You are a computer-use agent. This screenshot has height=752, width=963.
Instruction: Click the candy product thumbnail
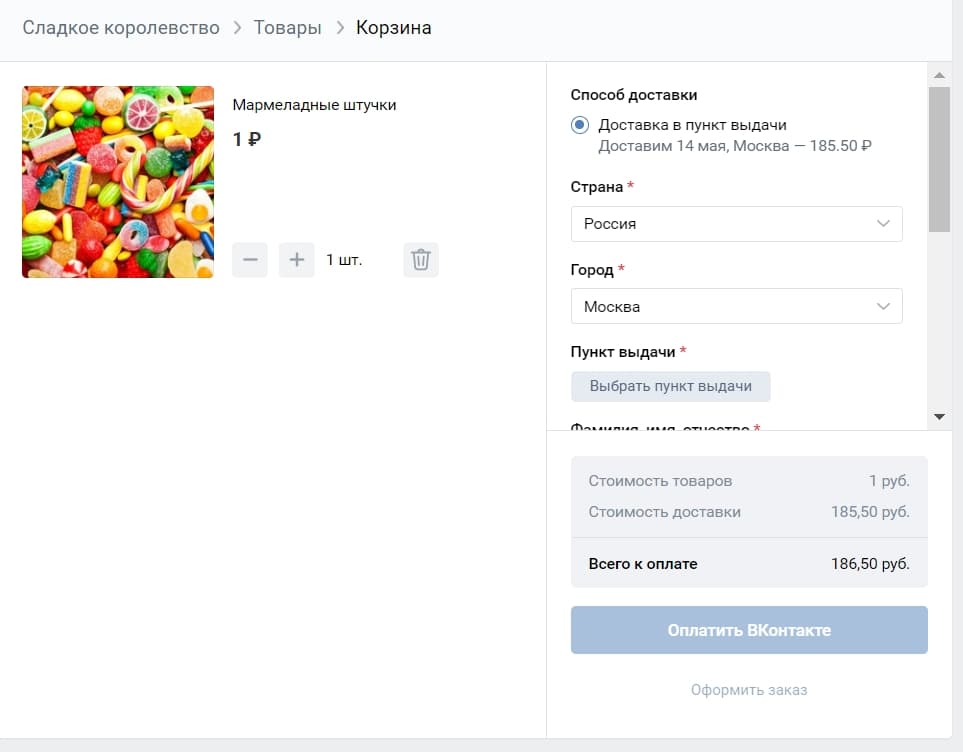click(117, 181)
